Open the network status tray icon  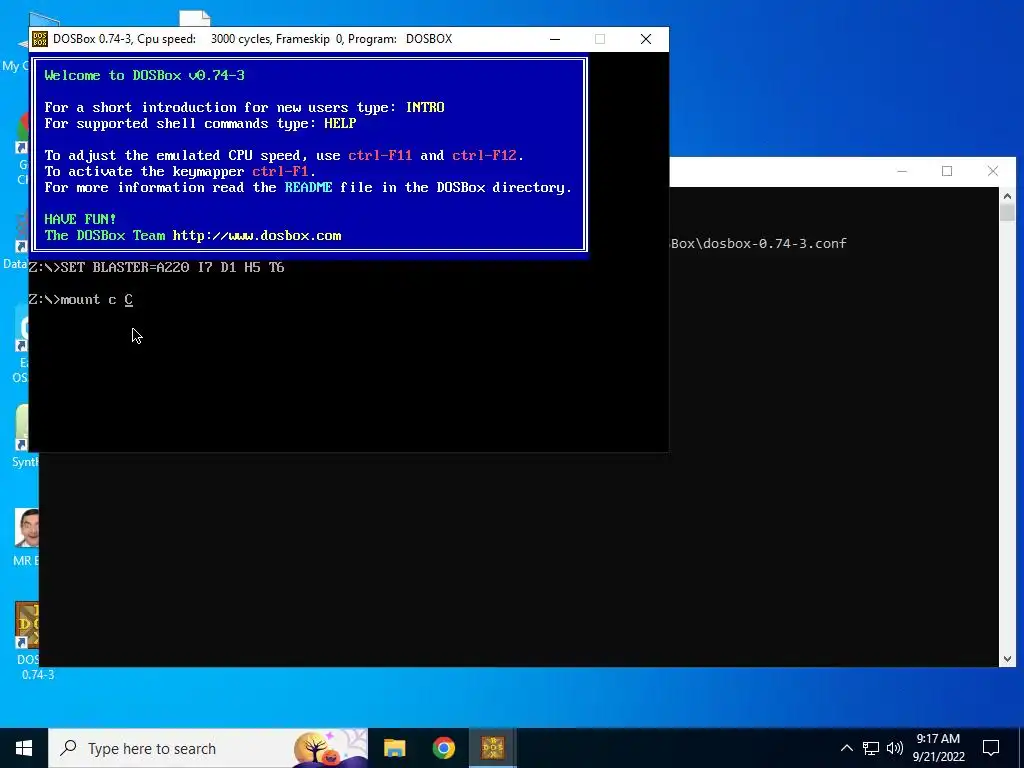pyautogui.click(x=871, y=748)
